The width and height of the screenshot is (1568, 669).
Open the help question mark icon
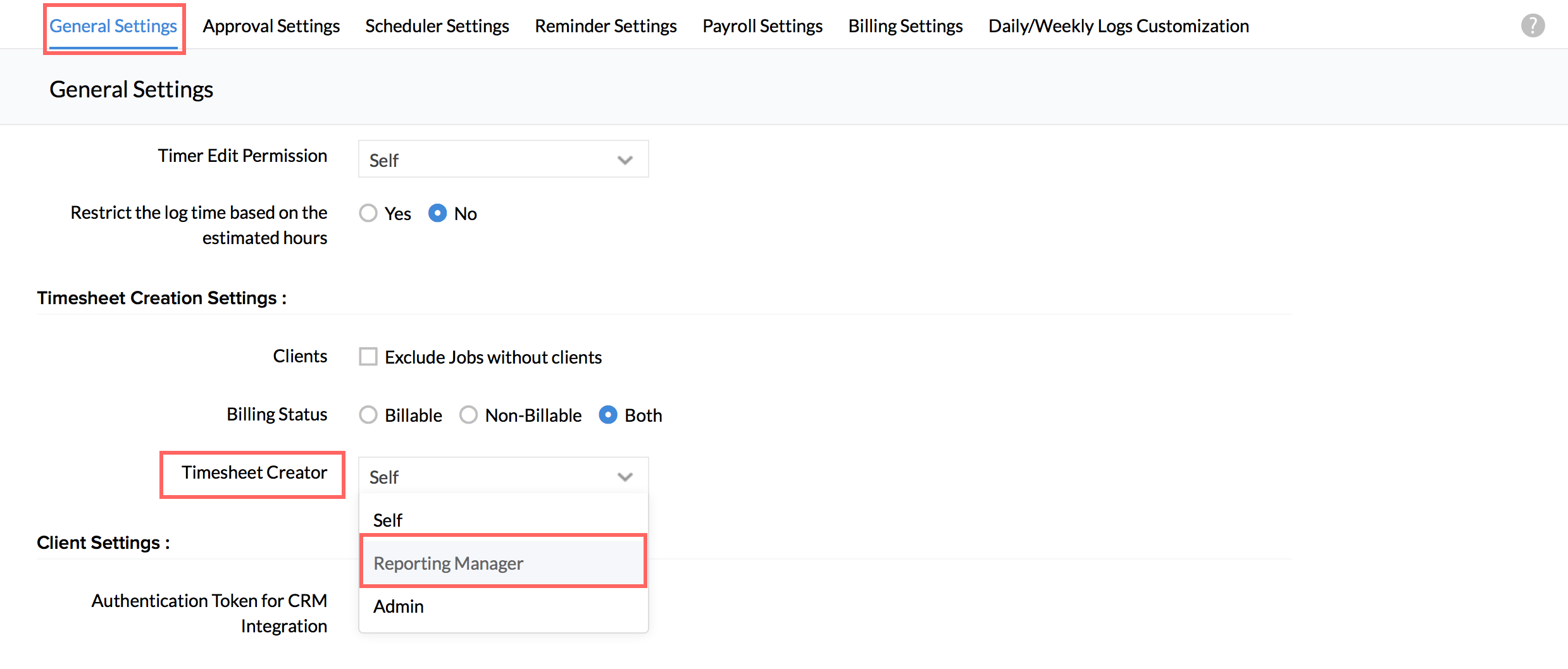(1532, 26)
